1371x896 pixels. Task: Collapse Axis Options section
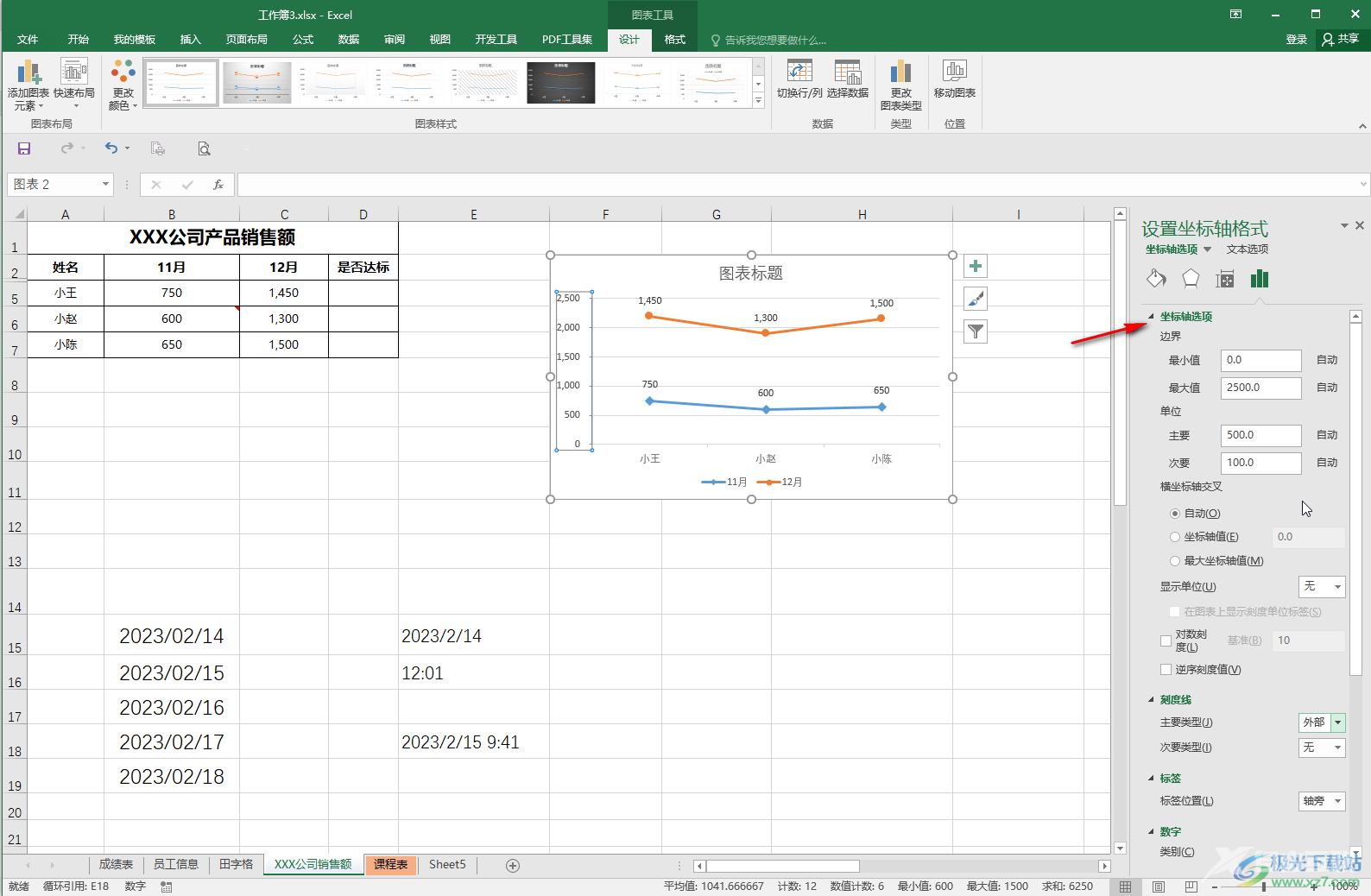pyautogui.click(x=1151, y=317)
